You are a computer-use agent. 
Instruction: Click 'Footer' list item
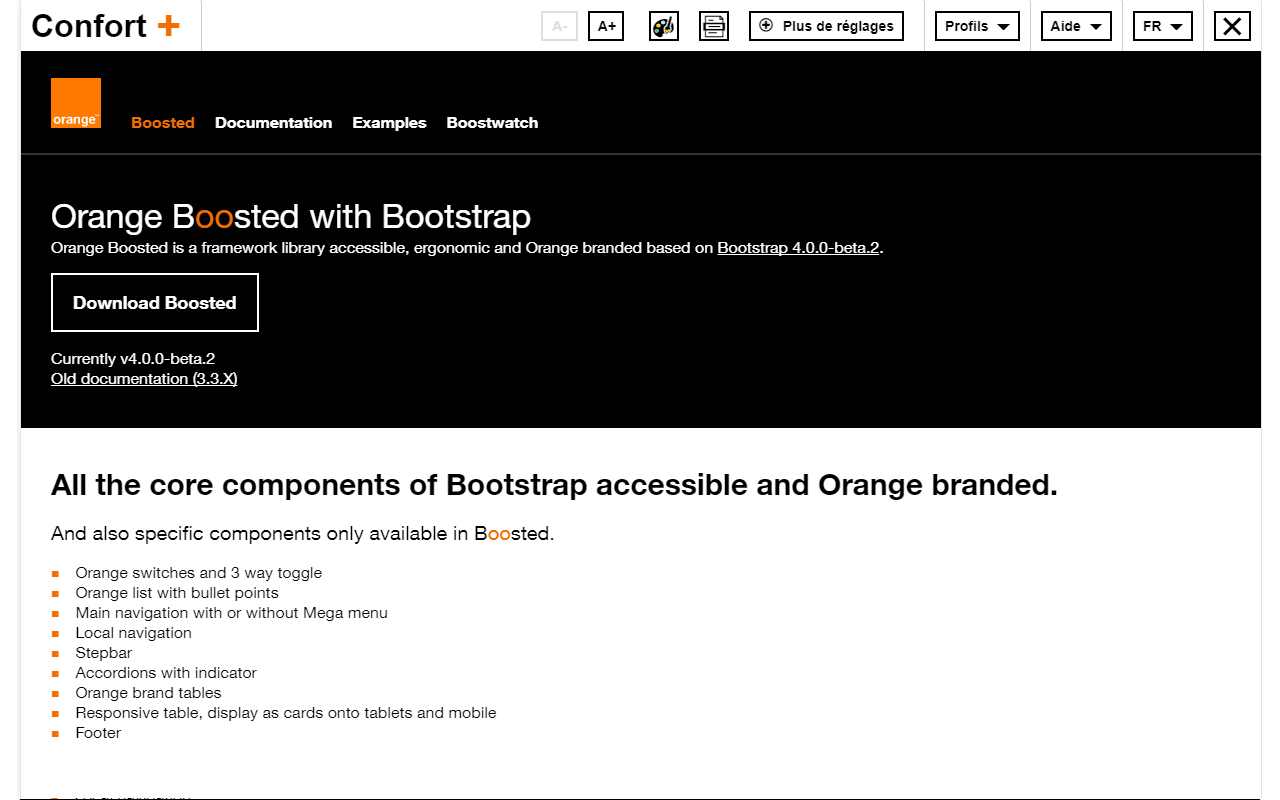tap(98, 733)
